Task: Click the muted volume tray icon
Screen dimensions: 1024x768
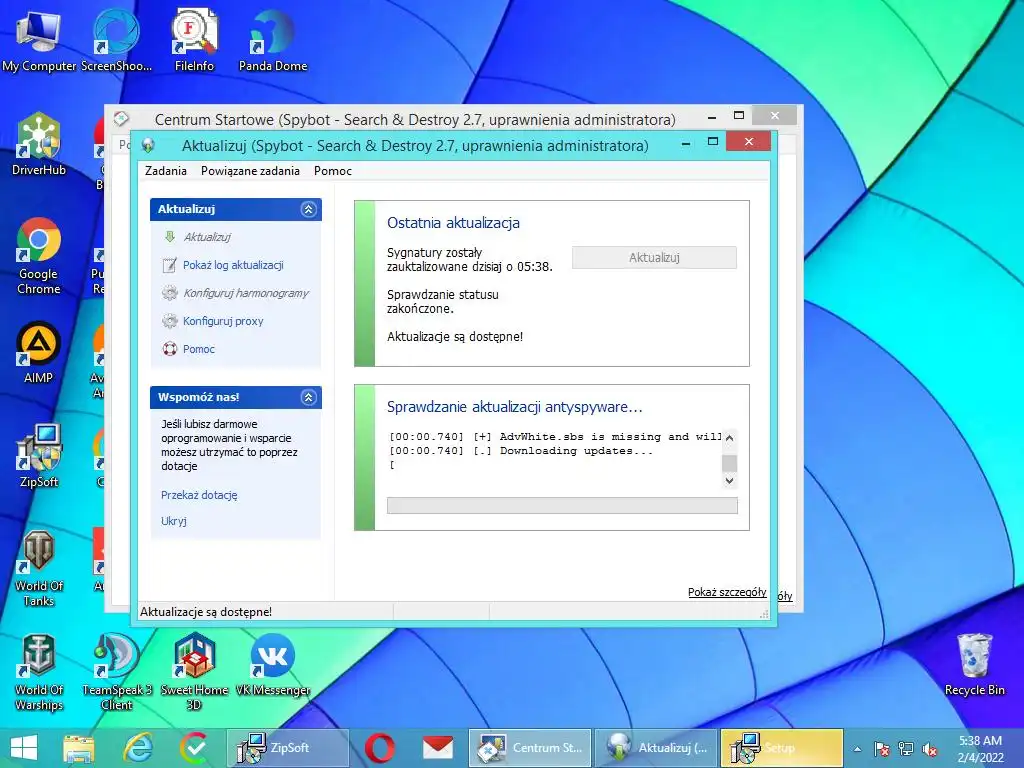Action: [929, 749]
